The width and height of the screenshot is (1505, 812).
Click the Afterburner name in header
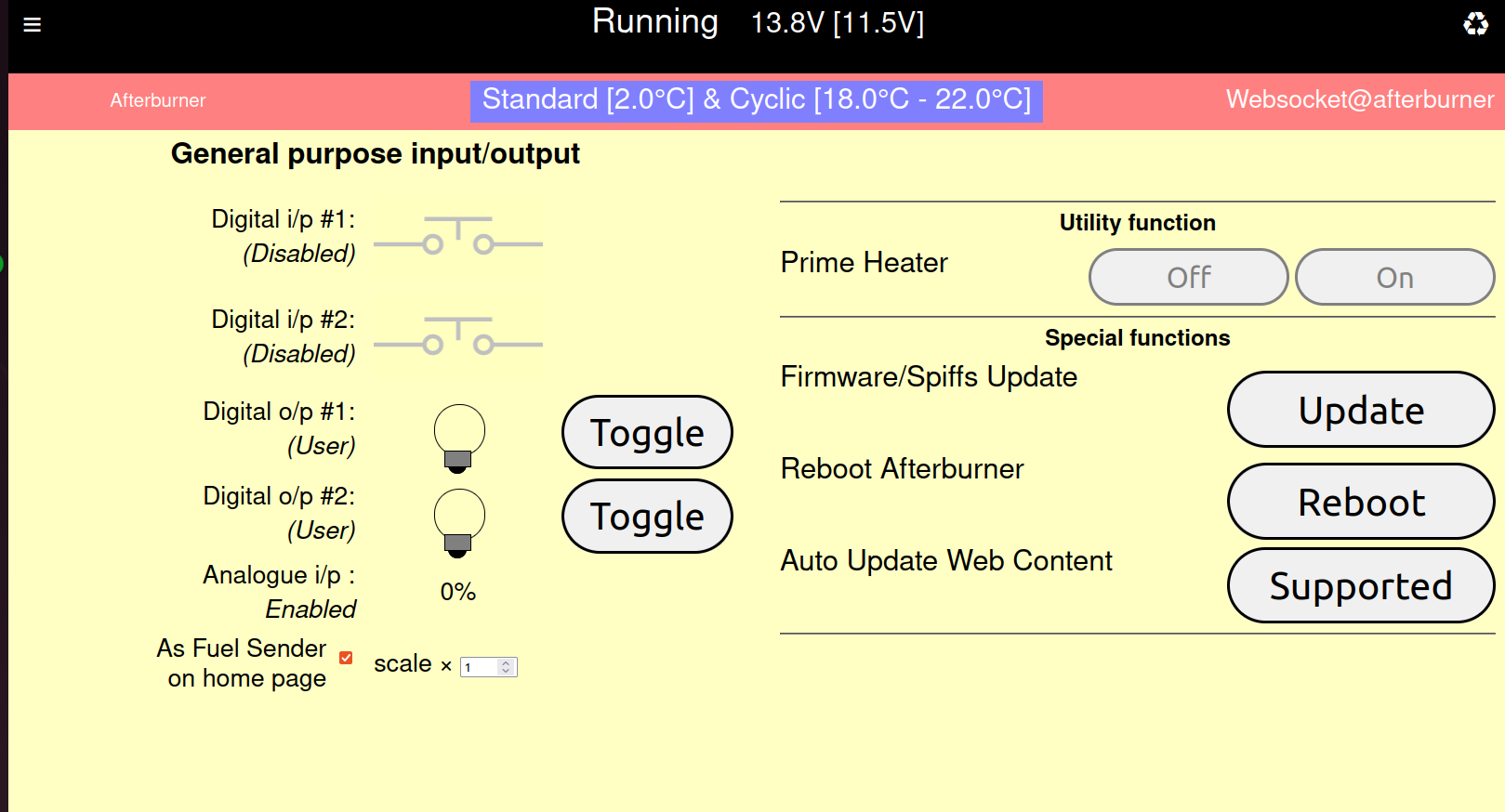pos(158,100)
